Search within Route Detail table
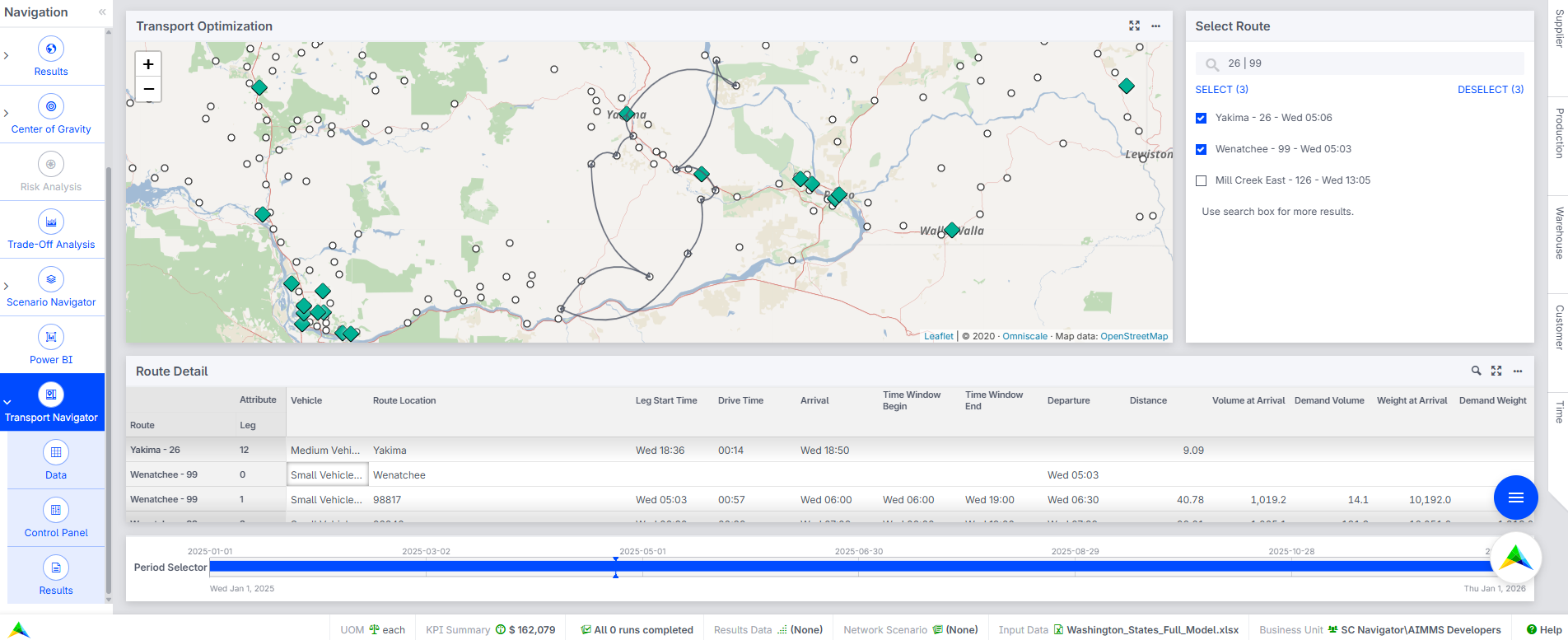This screenshot has width=1568, height=640. [x=1476, y=371]
